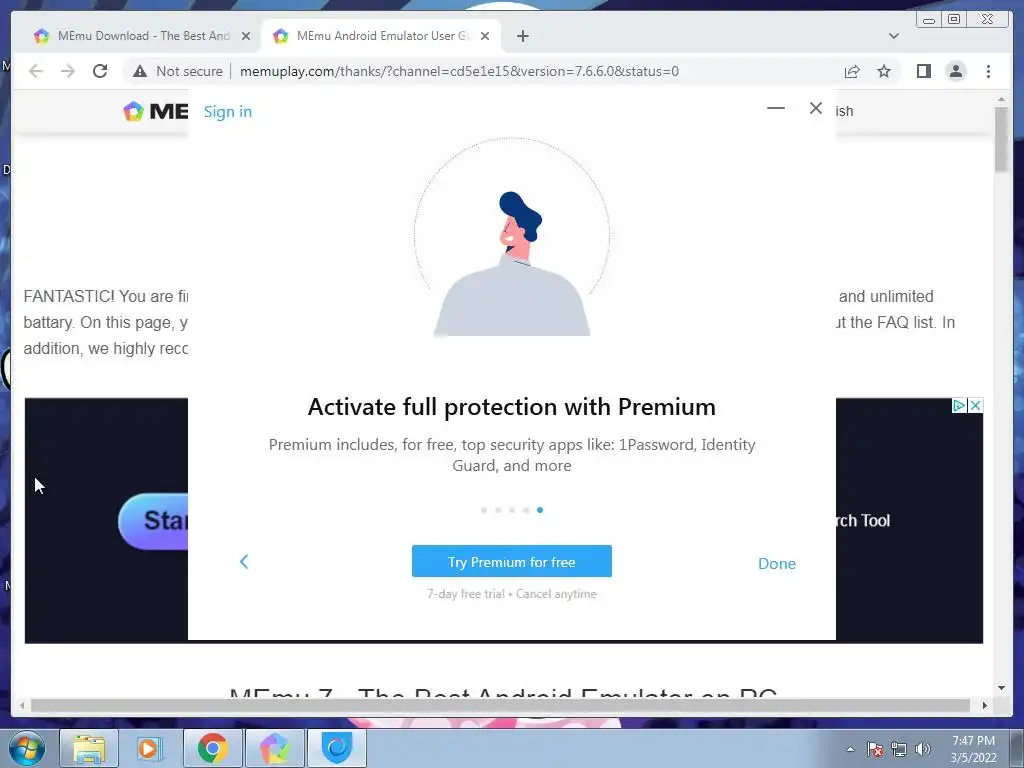Screen dimensions: 1024x768
Task: Open Windows Explorer from taskbar
Action: (89, 748)
